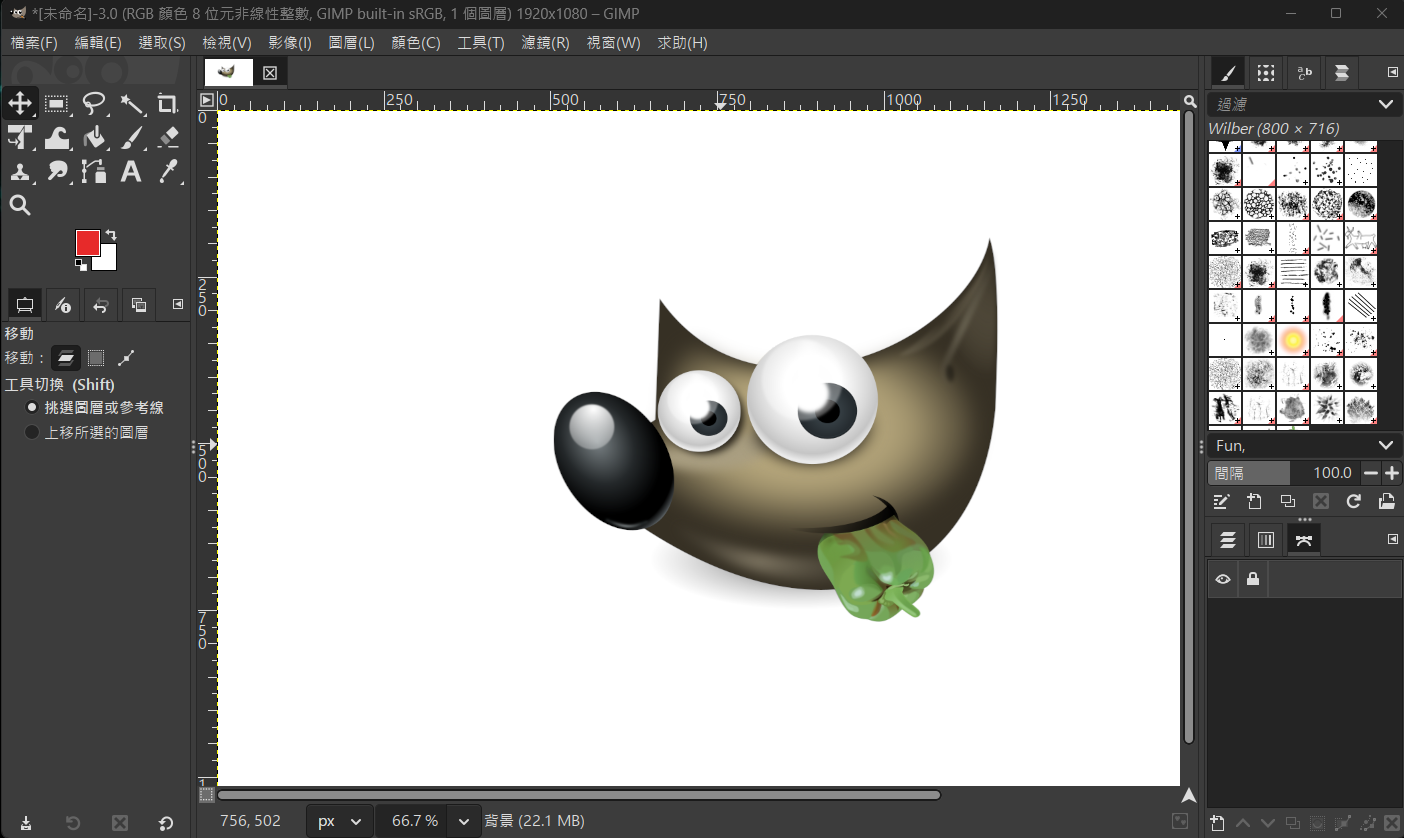Switch to Fonts tab

(x=1304, y=72)
